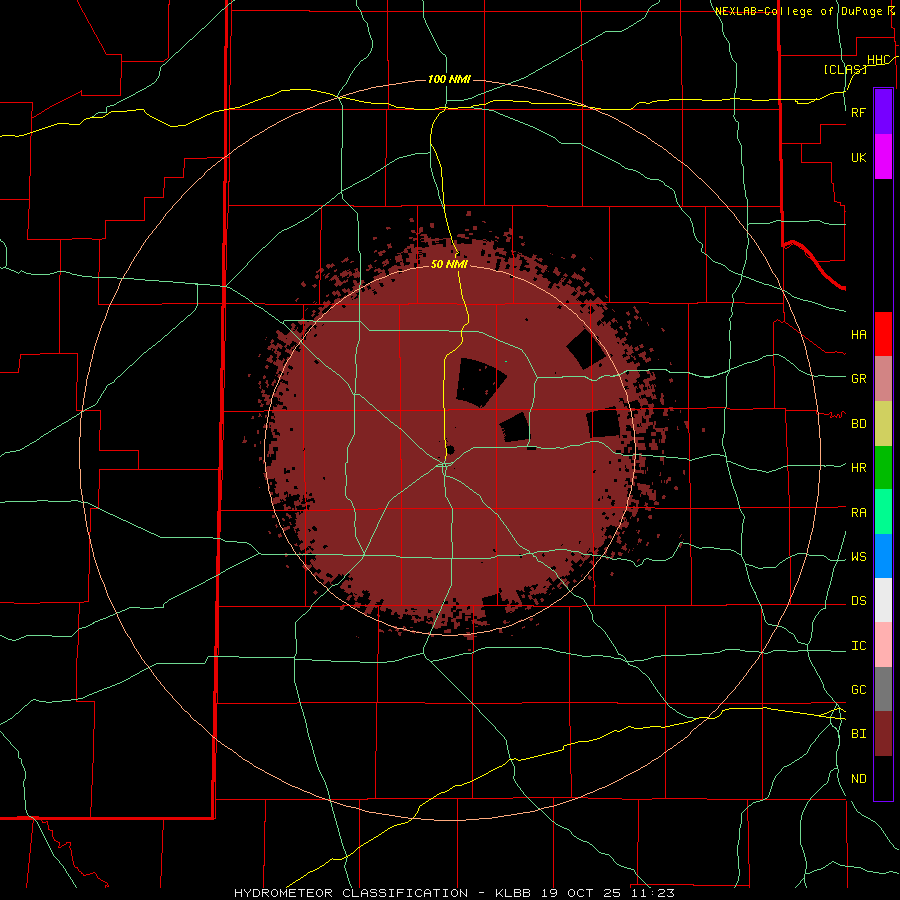
Task: Click the ND black color swatch
Action: pyautogui.click(x=883, y=778)
